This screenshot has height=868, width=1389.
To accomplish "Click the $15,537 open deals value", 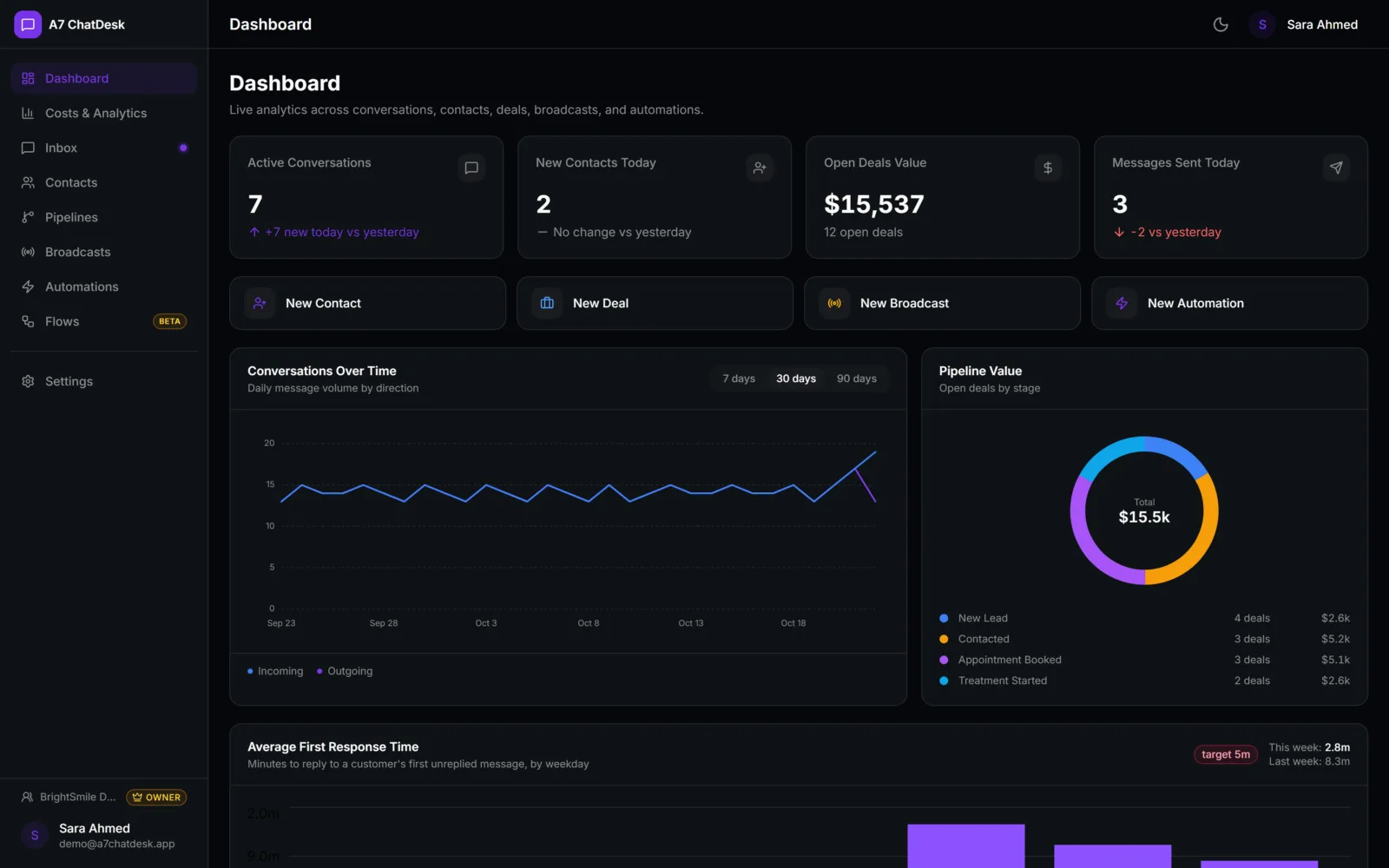I will coord(874,204).
